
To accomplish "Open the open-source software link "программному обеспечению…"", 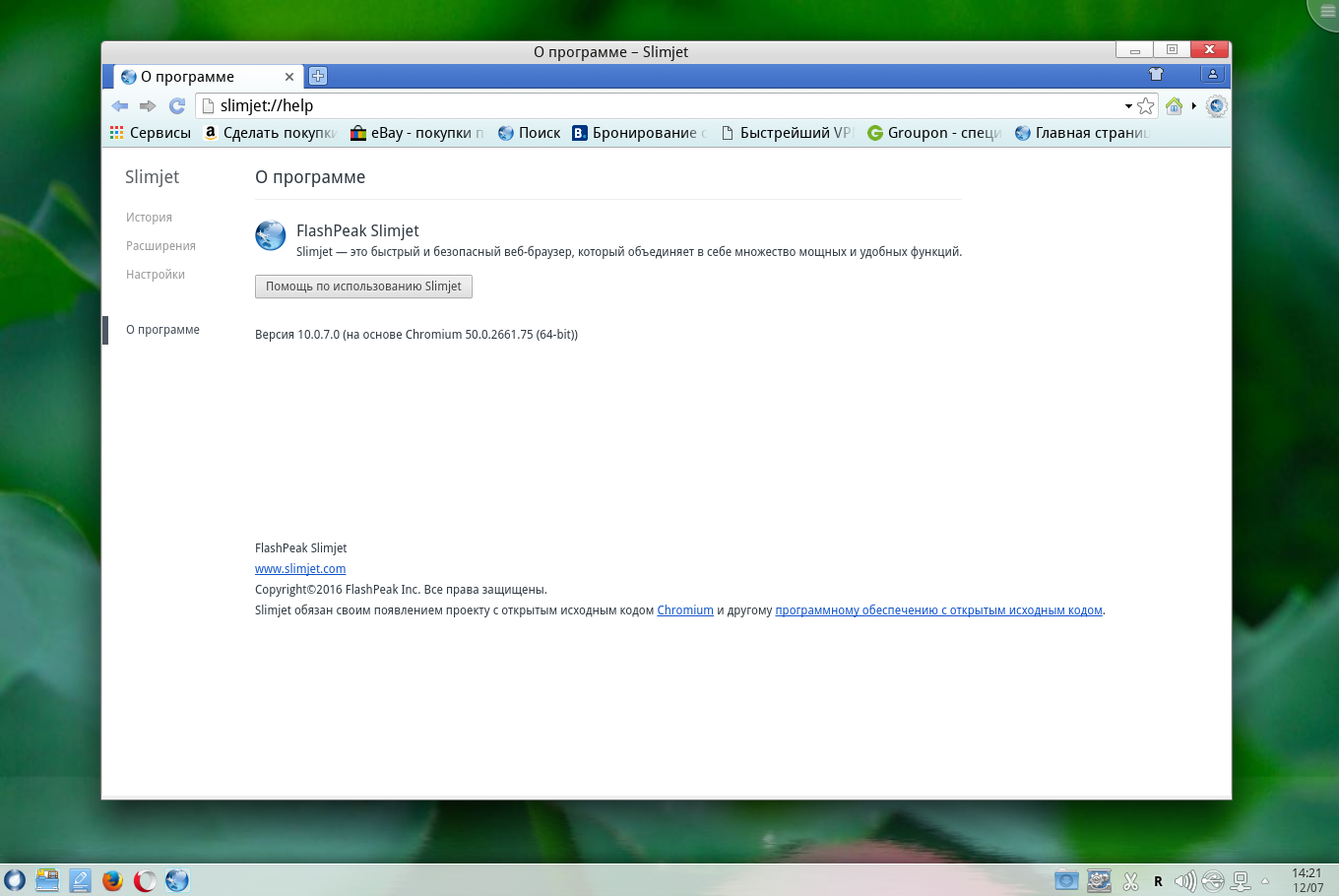I will click(939, 610).
